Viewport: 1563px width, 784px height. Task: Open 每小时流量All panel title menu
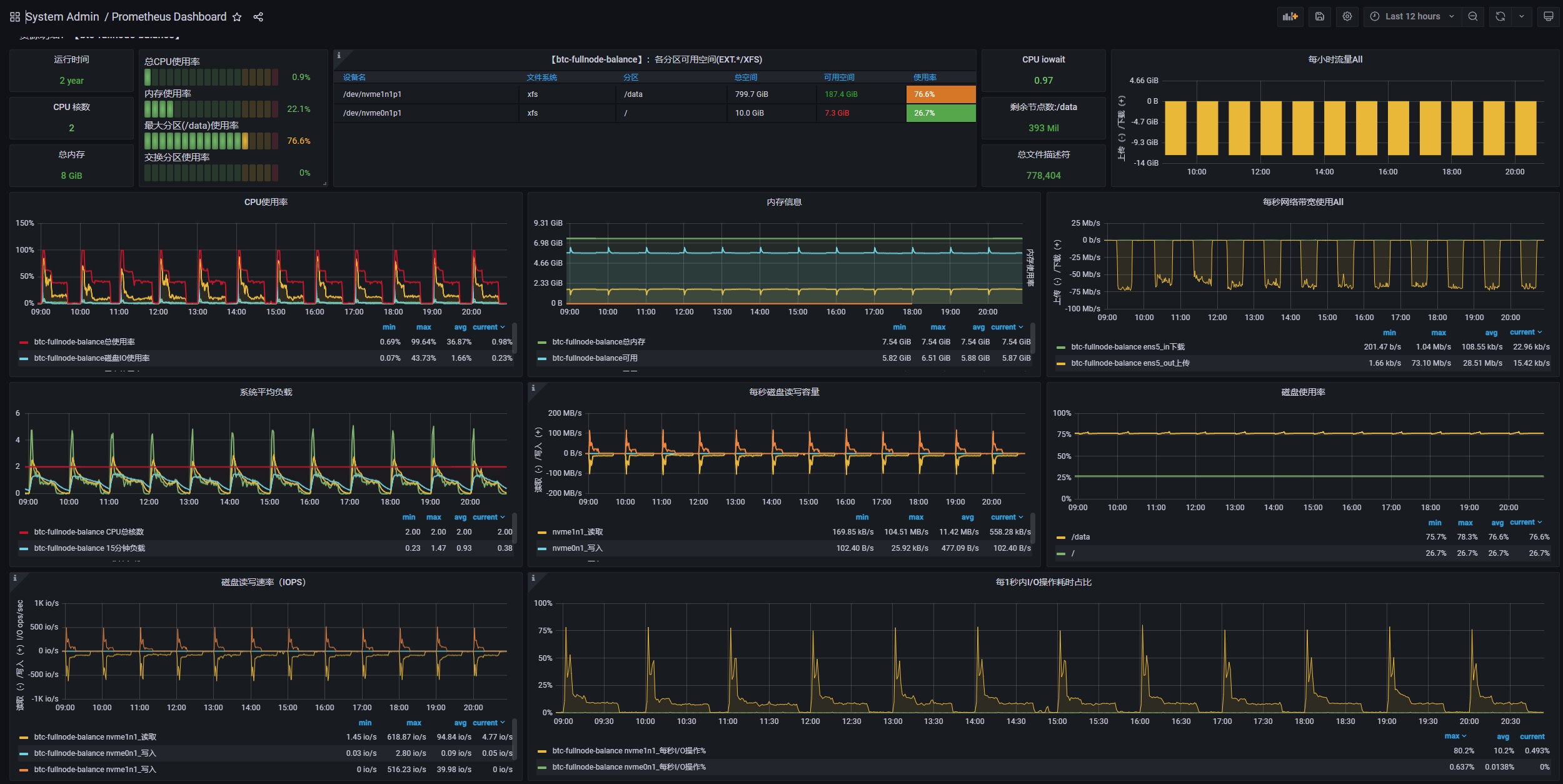pos(1335,59)
